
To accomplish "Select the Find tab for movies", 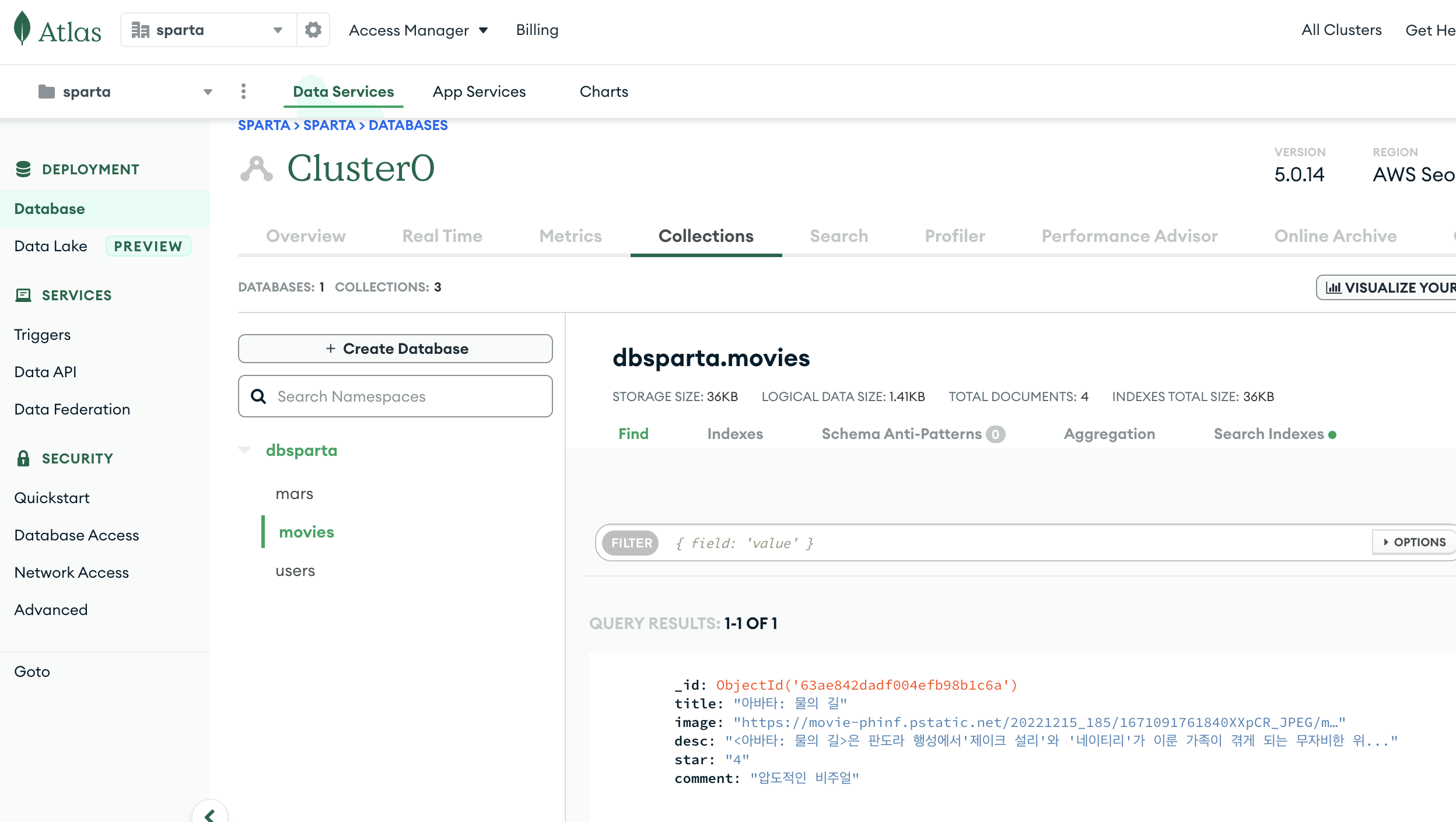I will coord(633,434).
